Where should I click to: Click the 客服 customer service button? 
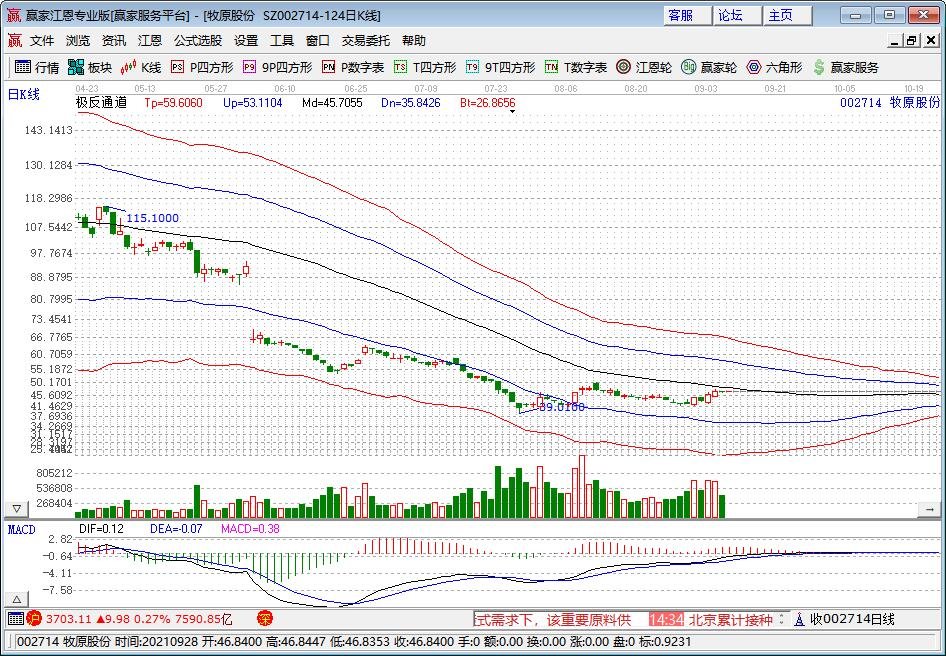(681, 15)
